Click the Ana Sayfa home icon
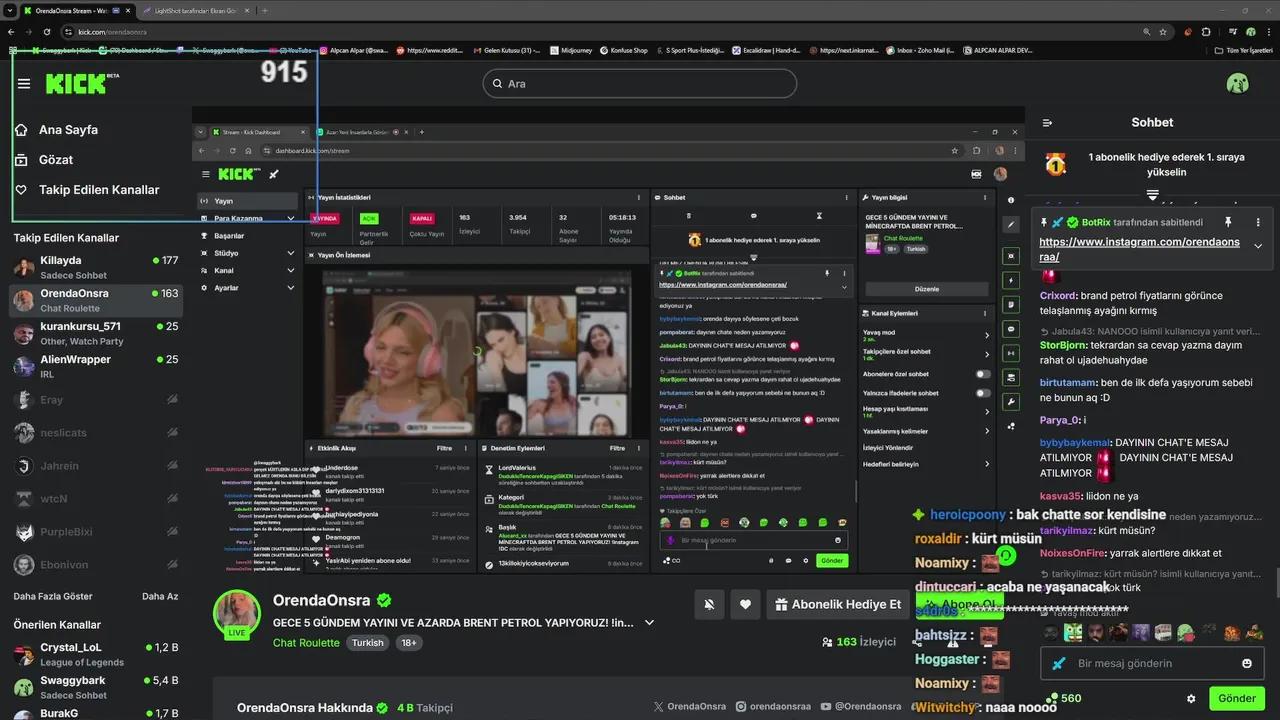The height and width of the screenshot is (720, 1280). click(21, 130)
